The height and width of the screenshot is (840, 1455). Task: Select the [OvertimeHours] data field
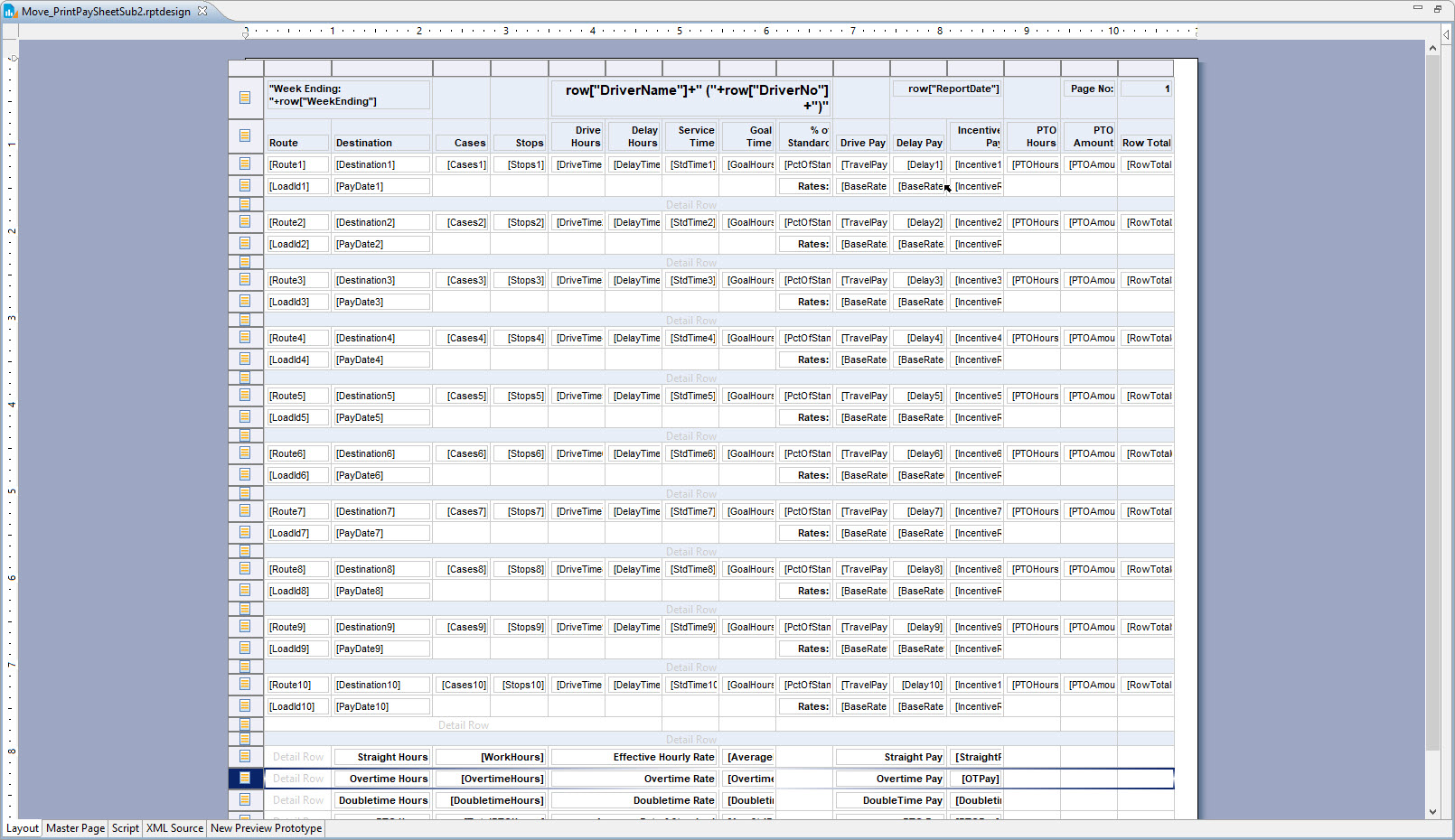491,779
